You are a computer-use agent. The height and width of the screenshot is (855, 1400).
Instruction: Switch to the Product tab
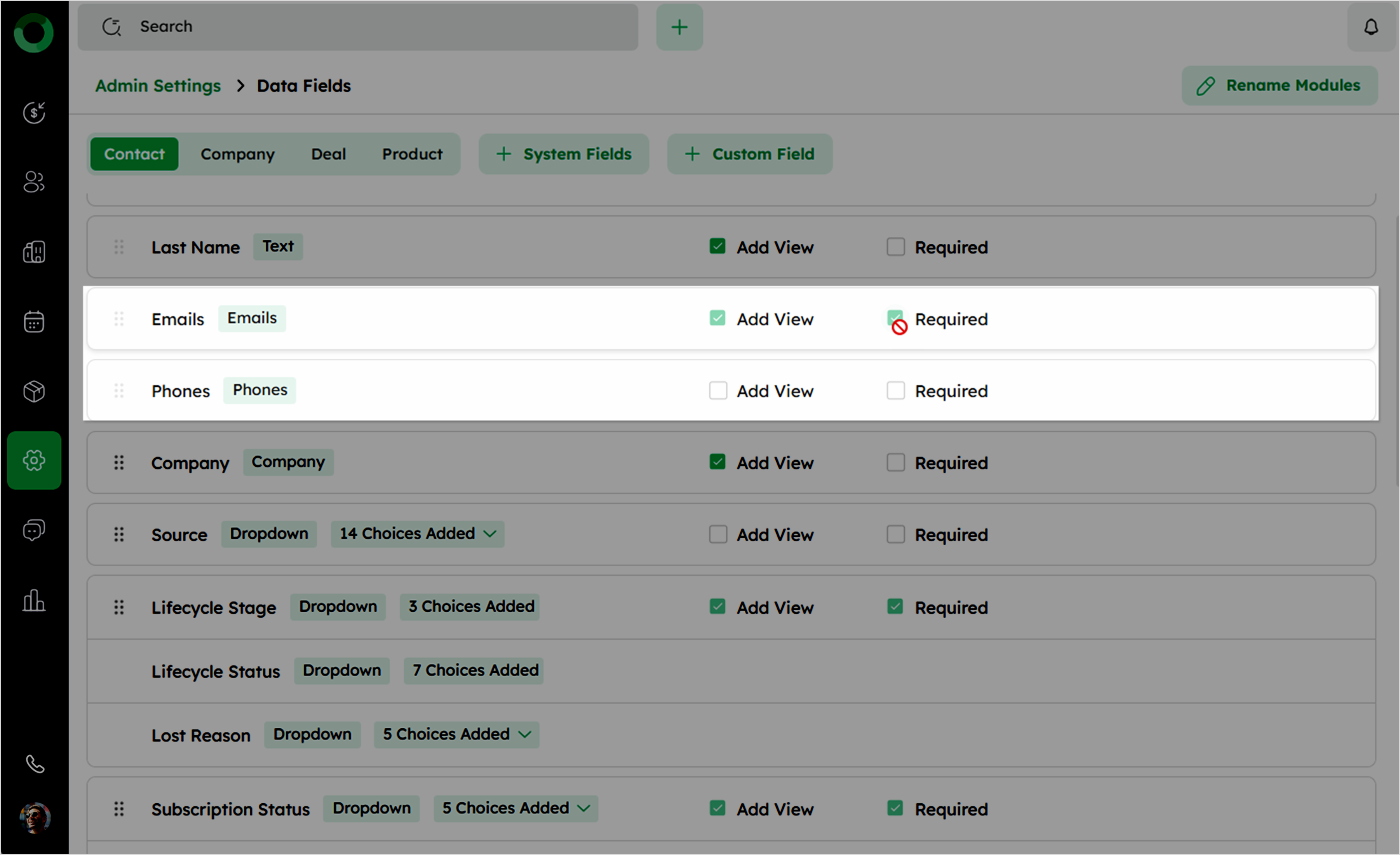412,154
